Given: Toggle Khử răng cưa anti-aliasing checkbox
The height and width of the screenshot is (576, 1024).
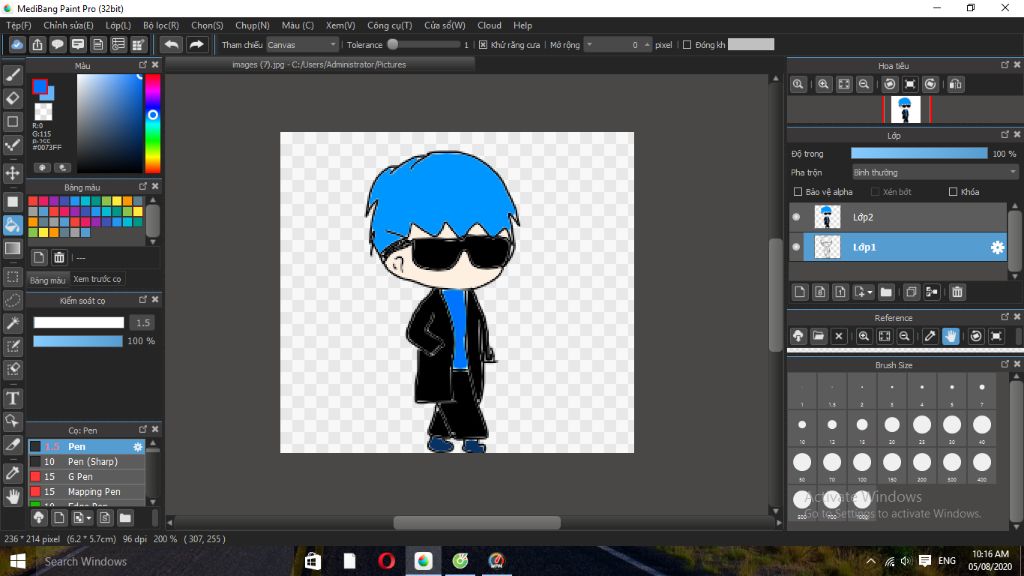Looking at the screenshot, I should [x=483, y=45].
